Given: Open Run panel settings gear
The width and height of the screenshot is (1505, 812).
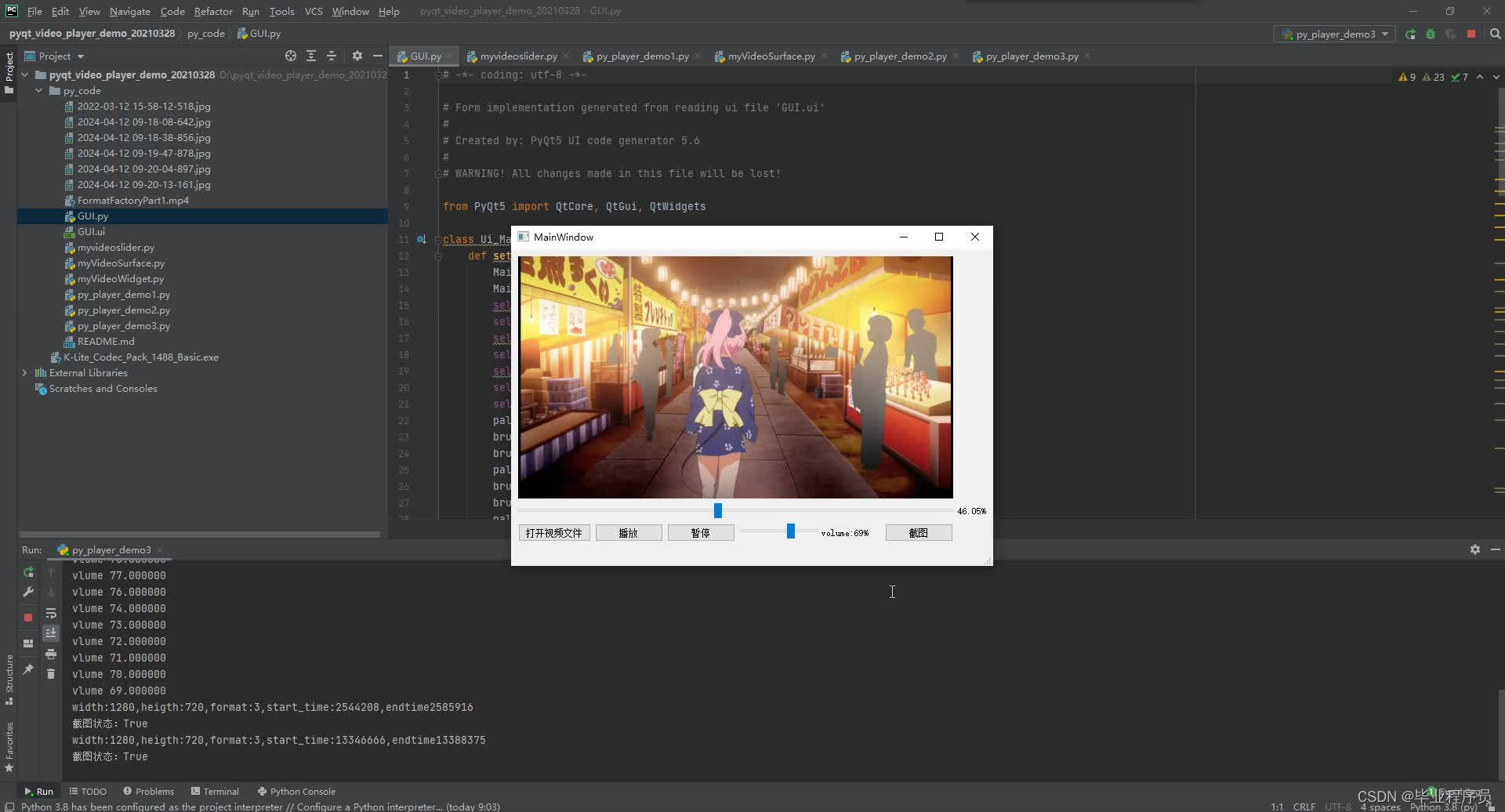Looking at the screenshot, I should [1475, 549].
